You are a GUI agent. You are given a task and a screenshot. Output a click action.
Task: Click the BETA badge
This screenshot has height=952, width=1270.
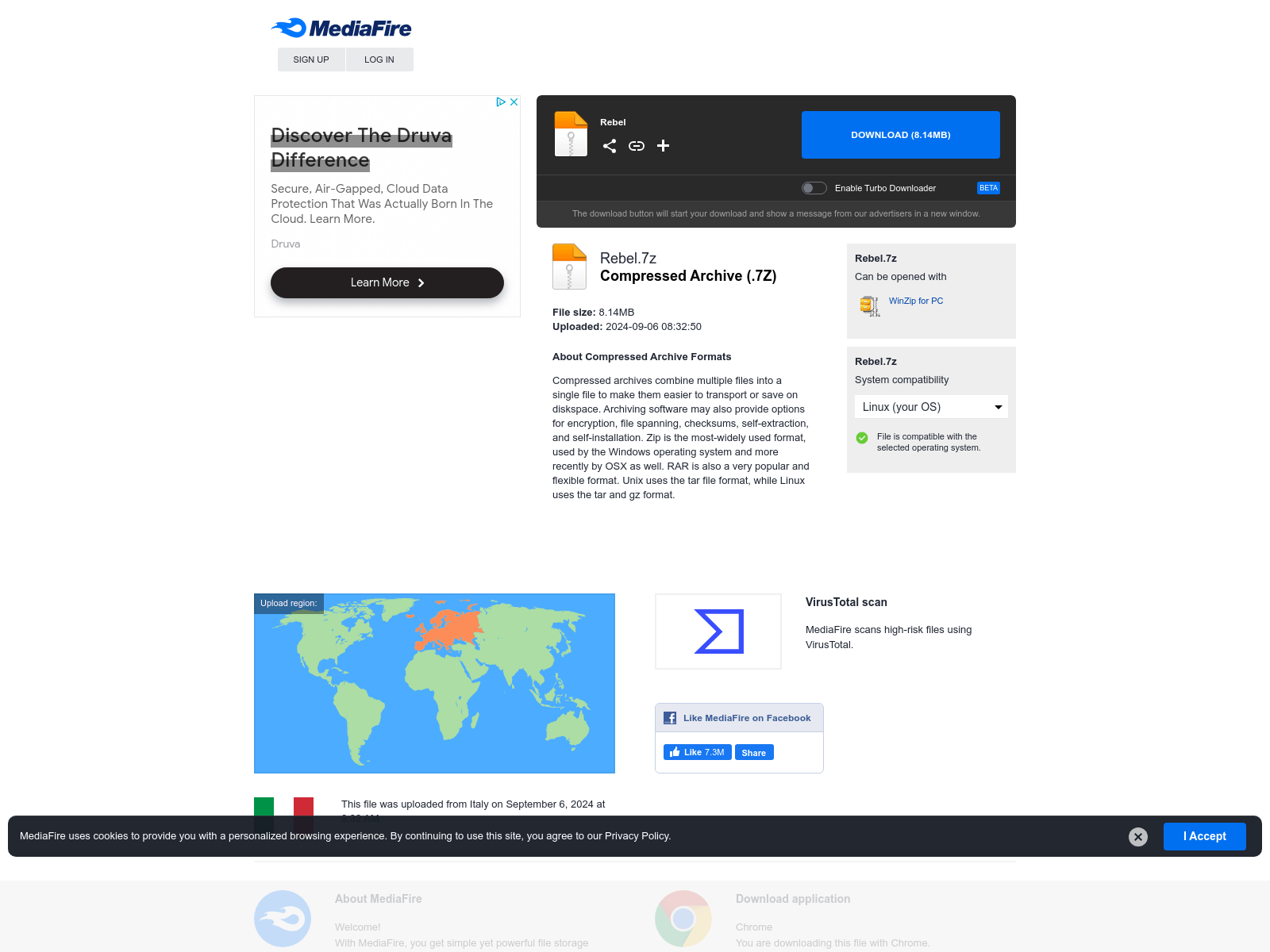tap(988, 188)
